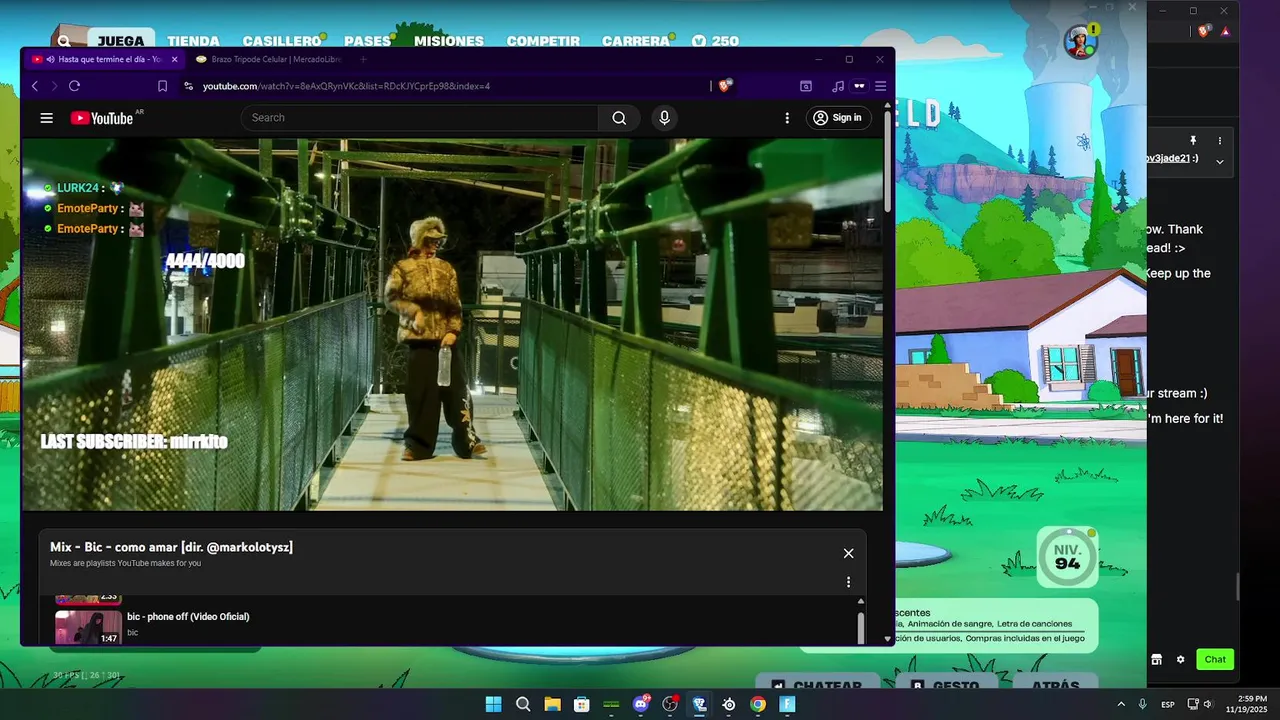Open the CASILLERO tab in the game
The image size is (1280, 720).
tap(282, 41)
